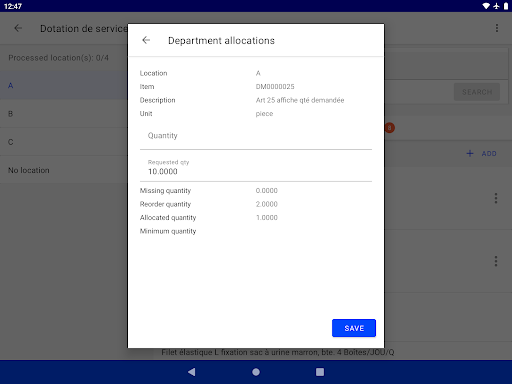Click the SEARCH button in the background

click(x=477, y=92)
